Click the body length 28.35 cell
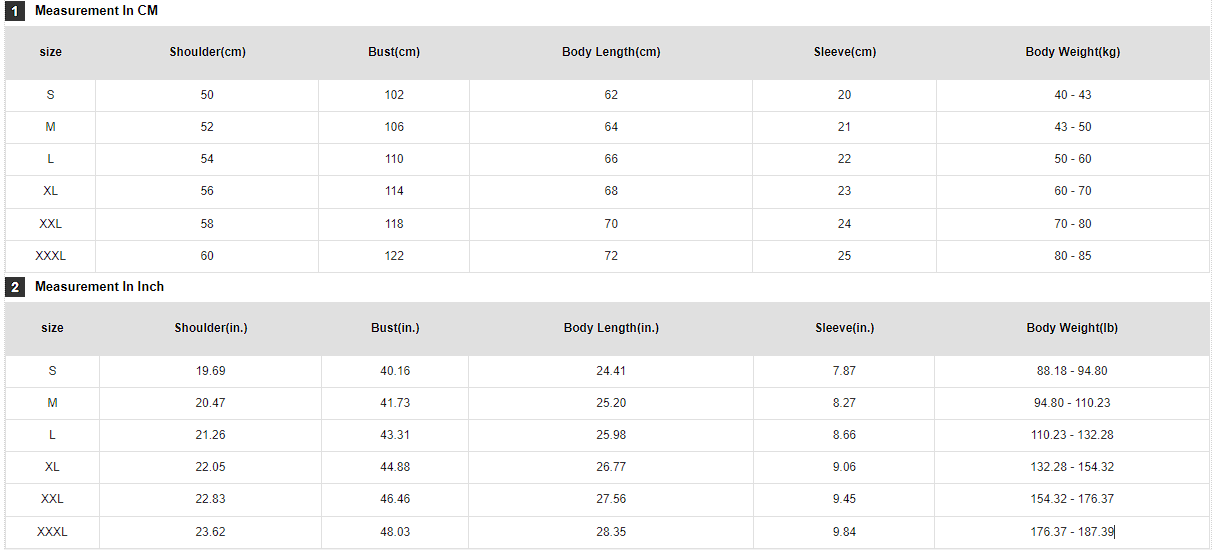The image size is (1219, 555). click(611, 532)
